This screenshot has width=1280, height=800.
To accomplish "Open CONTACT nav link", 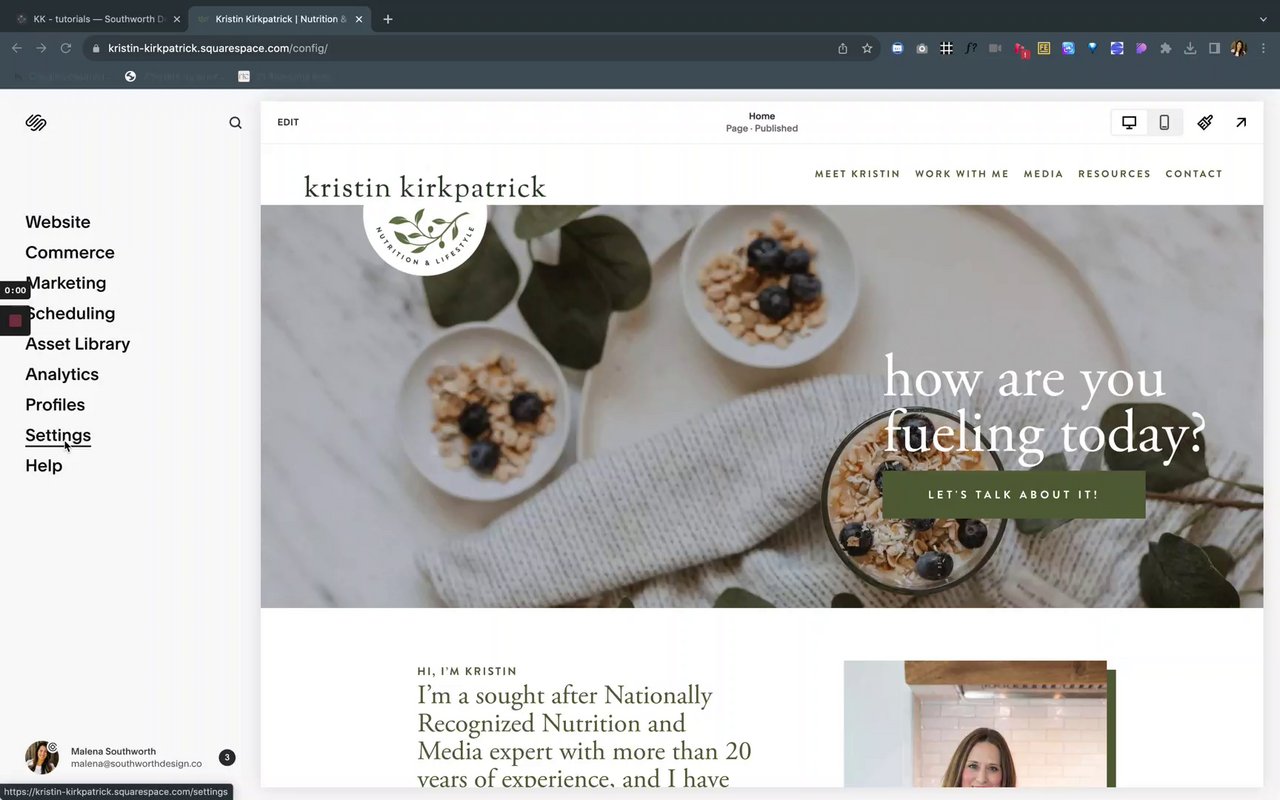I will (x=1194, y=174).
